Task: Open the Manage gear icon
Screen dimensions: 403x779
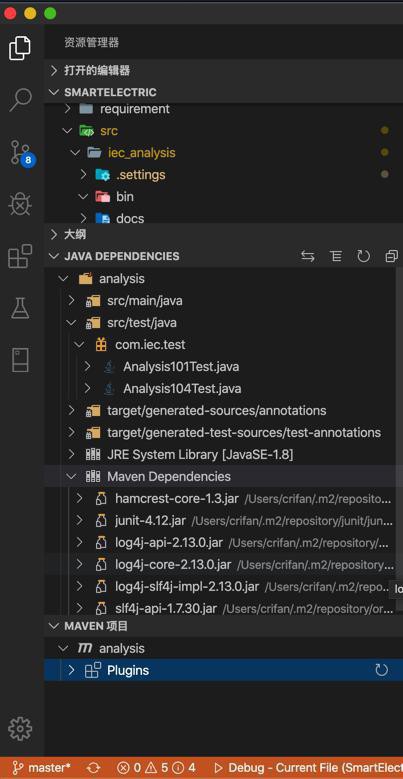Action: [20, 729]
